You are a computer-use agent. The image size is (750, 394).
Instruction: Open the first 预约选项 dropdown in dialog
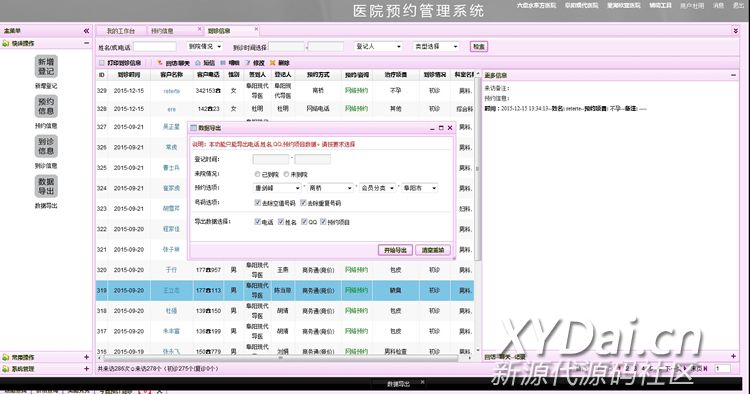click(277, 188)
